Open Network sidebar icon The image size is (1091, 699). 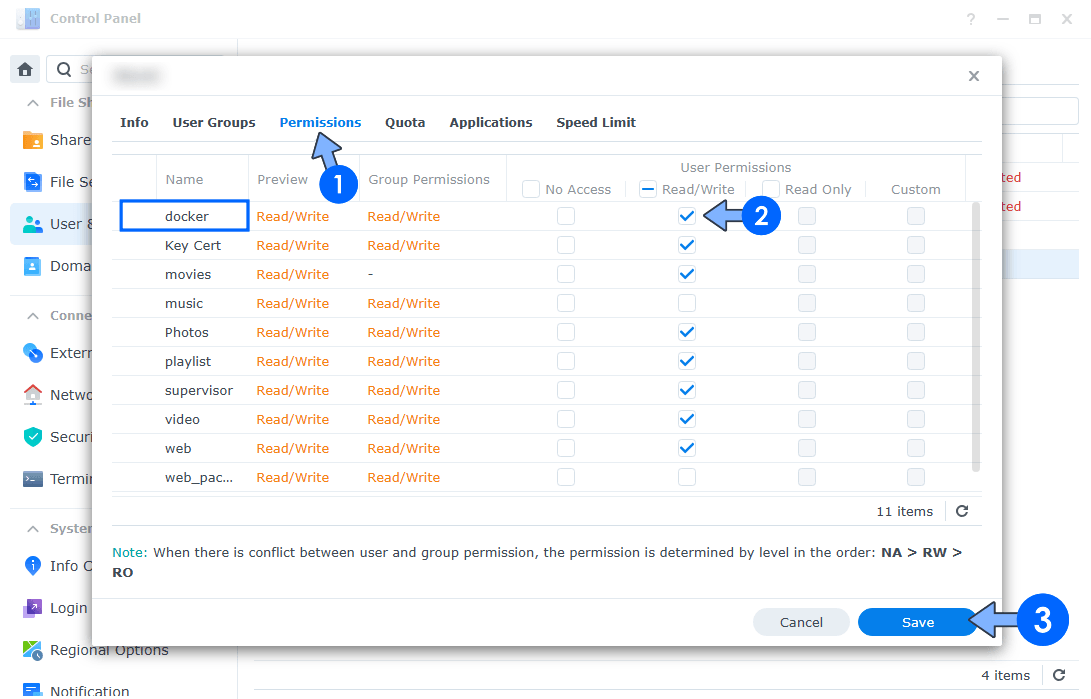[x=33, y=394]
